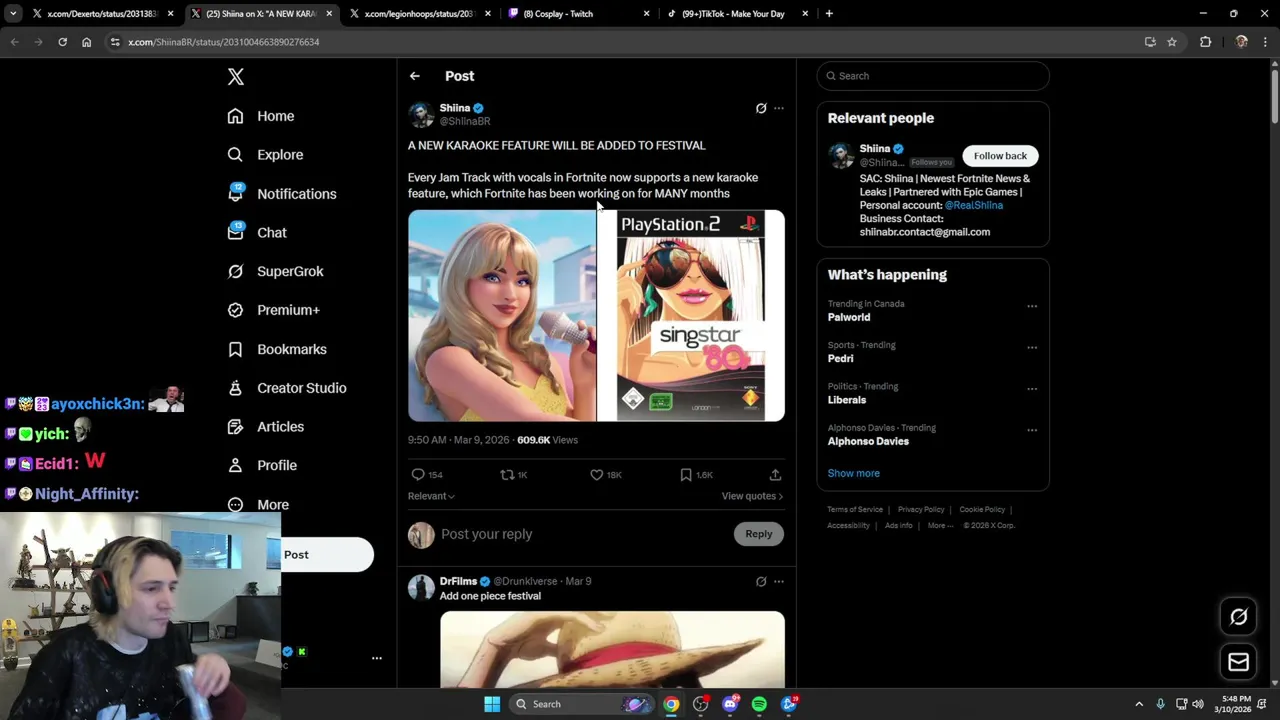Open a new browser tab

[829, 14]
